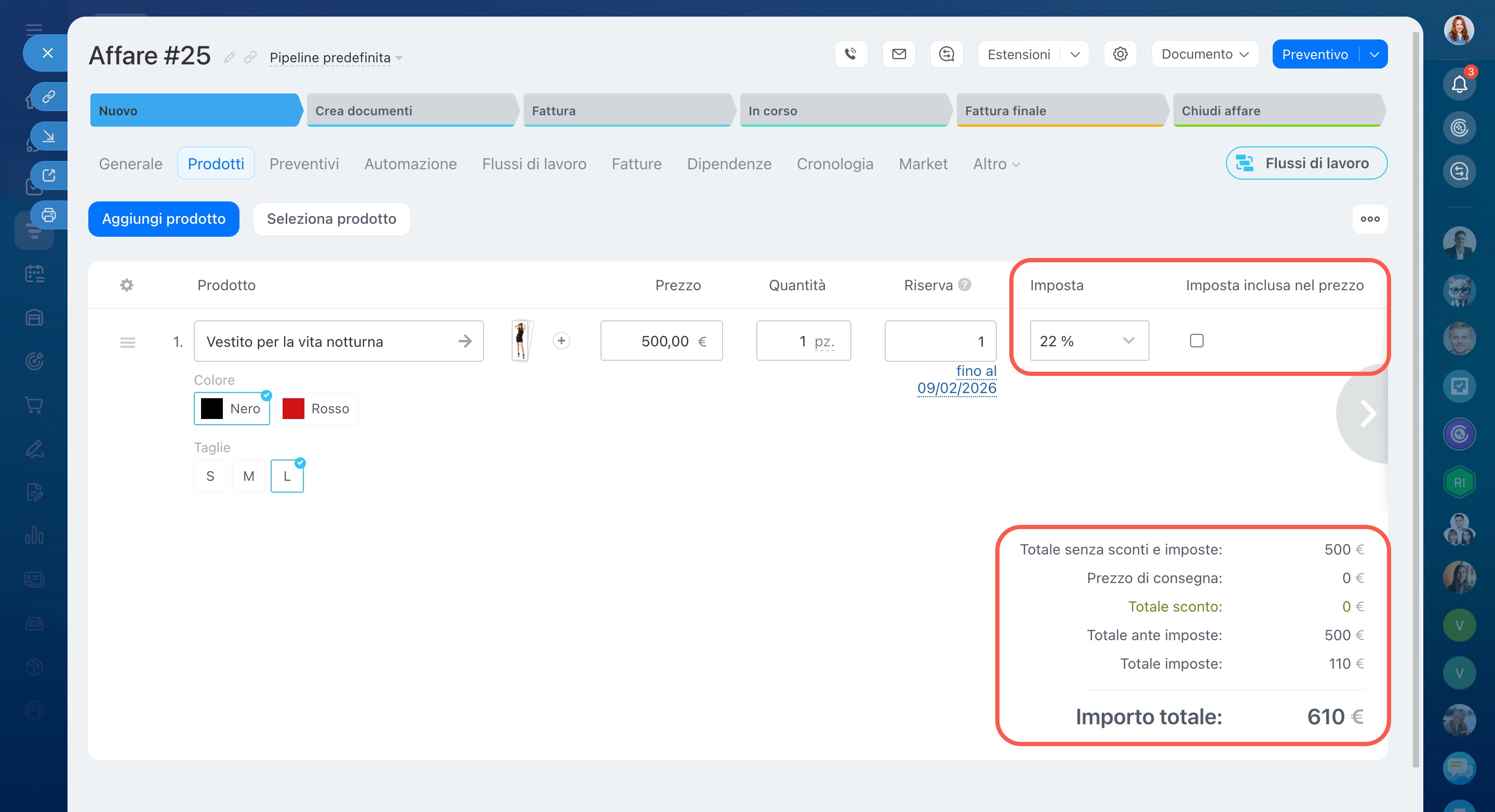Click the fino al 09/02/2026 link

pos(956,380)
